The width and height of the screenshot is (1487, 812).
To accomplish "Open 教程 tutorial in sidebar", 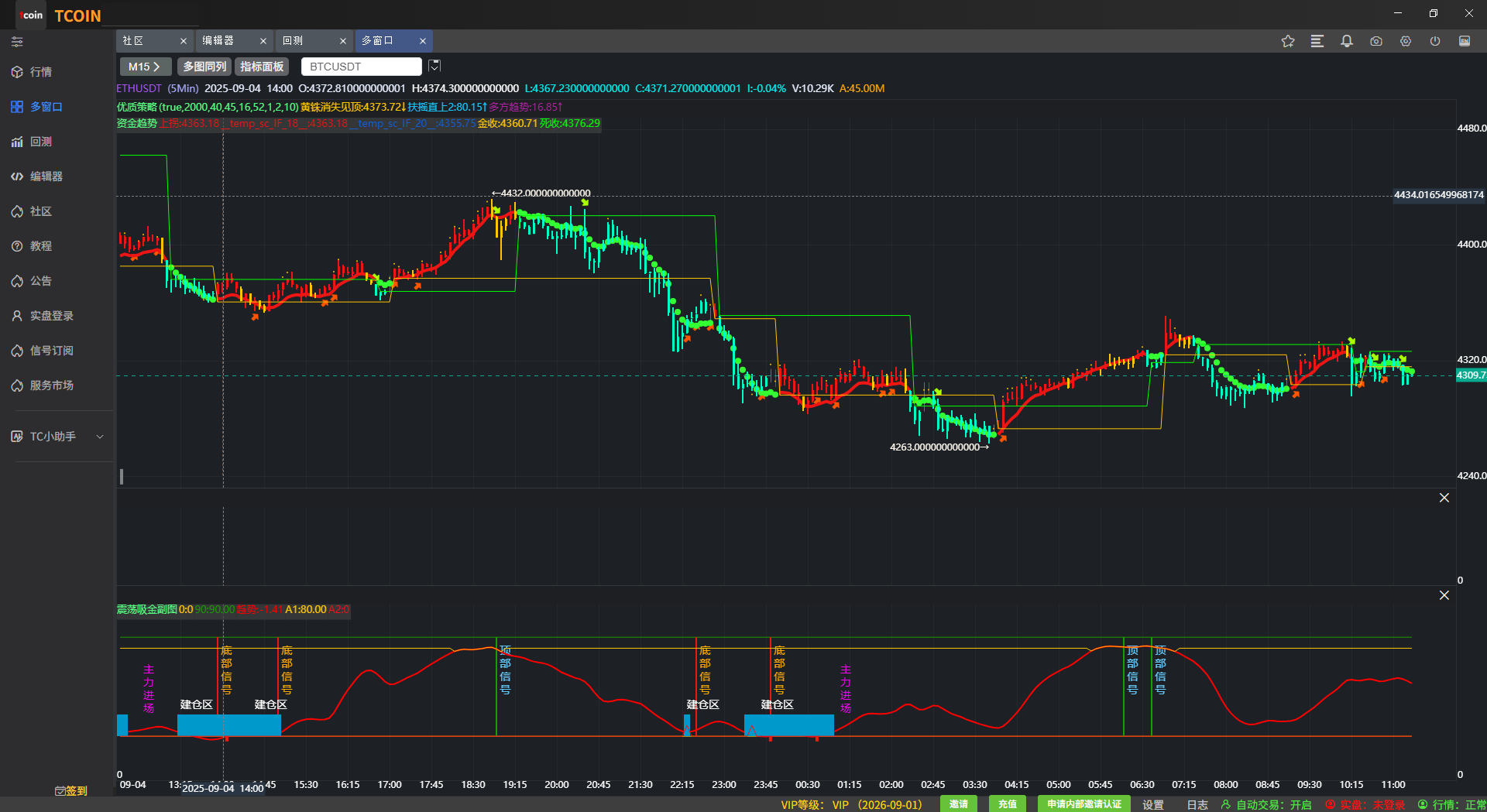I will click(32, 246).
